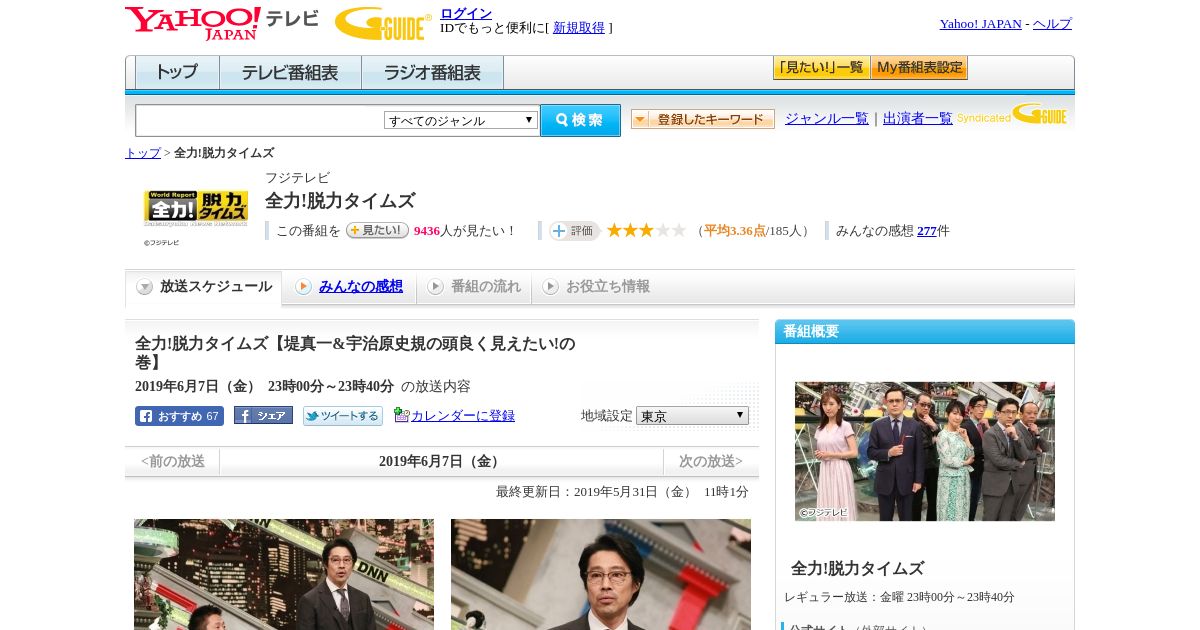Expand the 地域設定 東京 region dropdown
Image resolution: width=1200 pixels, height=630 pixels.
[692, 415]
